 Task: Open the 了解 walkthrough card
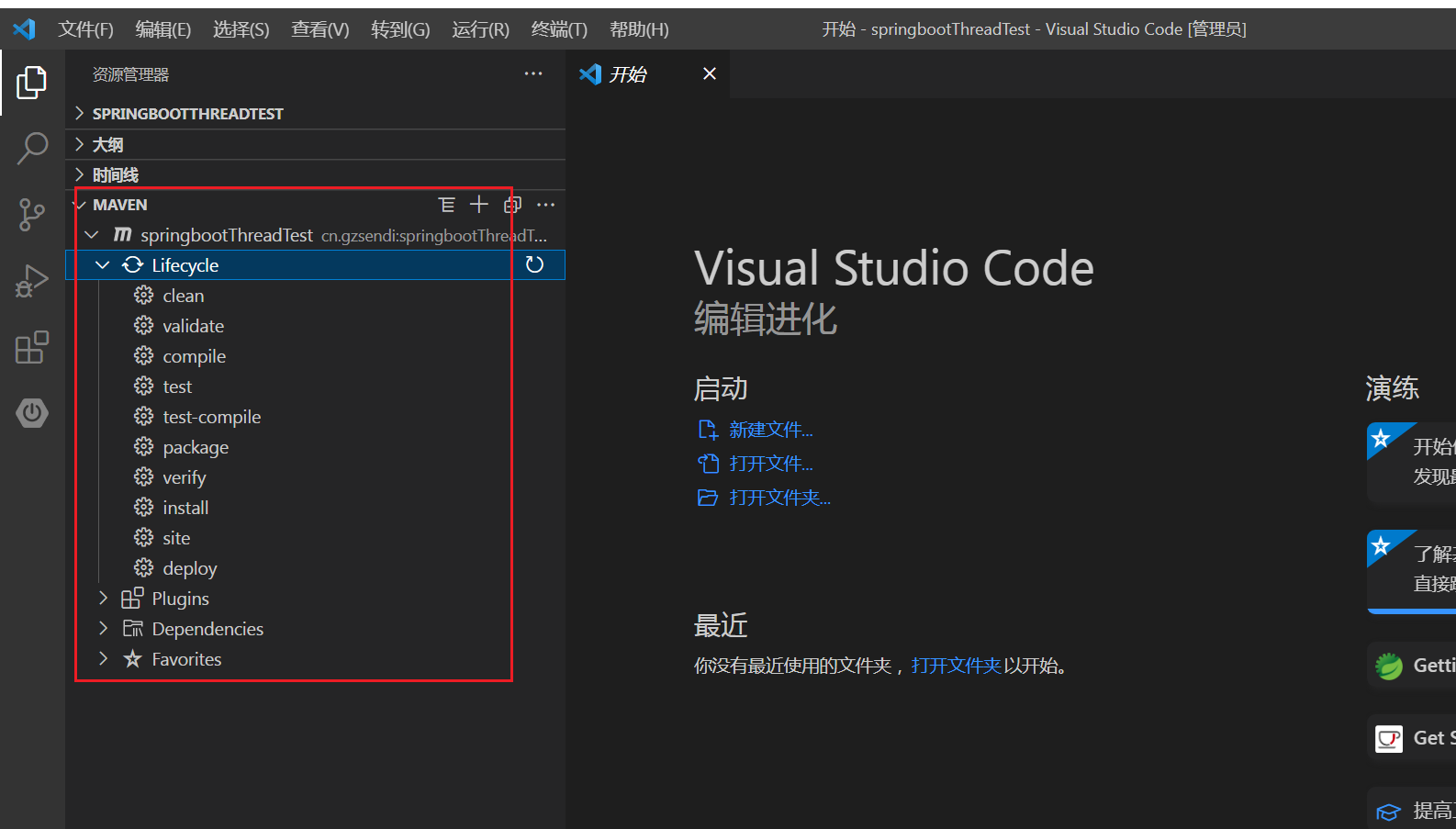tap(1411, 570)
